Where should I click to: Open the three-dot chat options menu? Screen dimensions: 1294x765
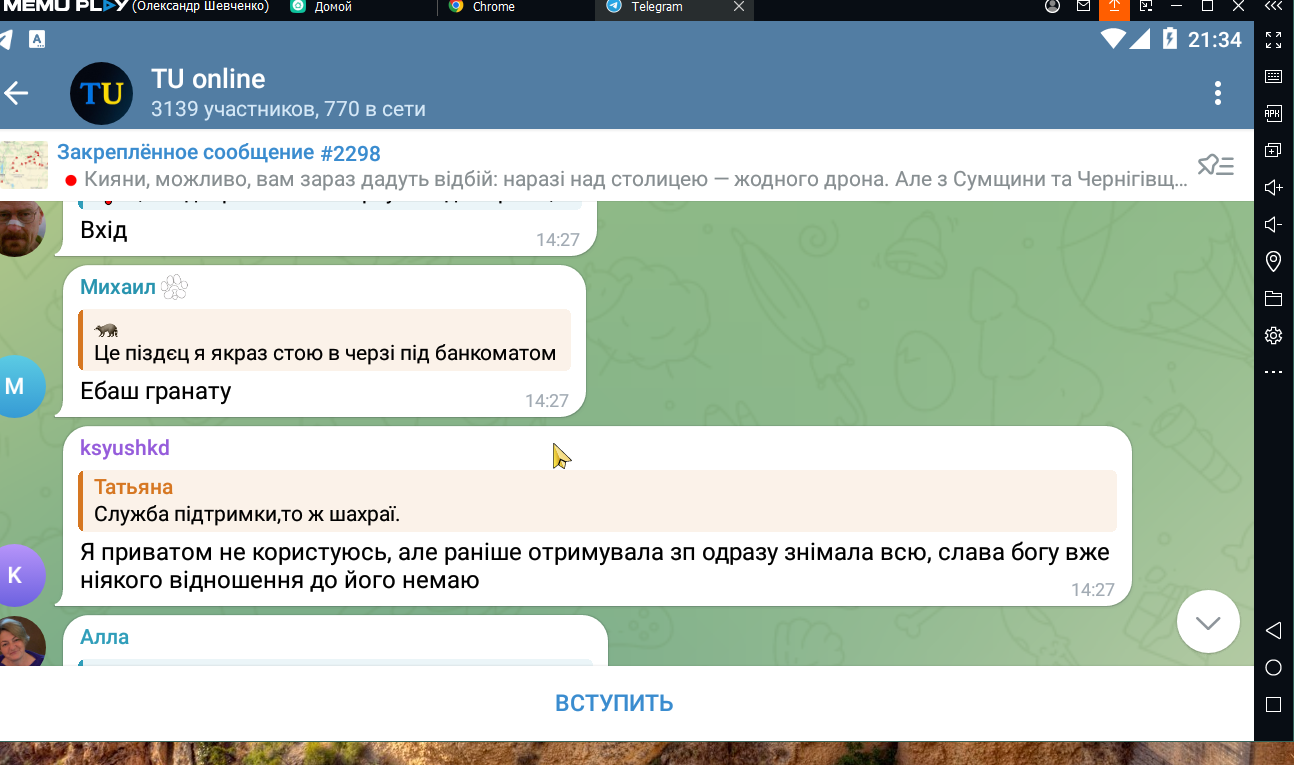(1217, 93)
